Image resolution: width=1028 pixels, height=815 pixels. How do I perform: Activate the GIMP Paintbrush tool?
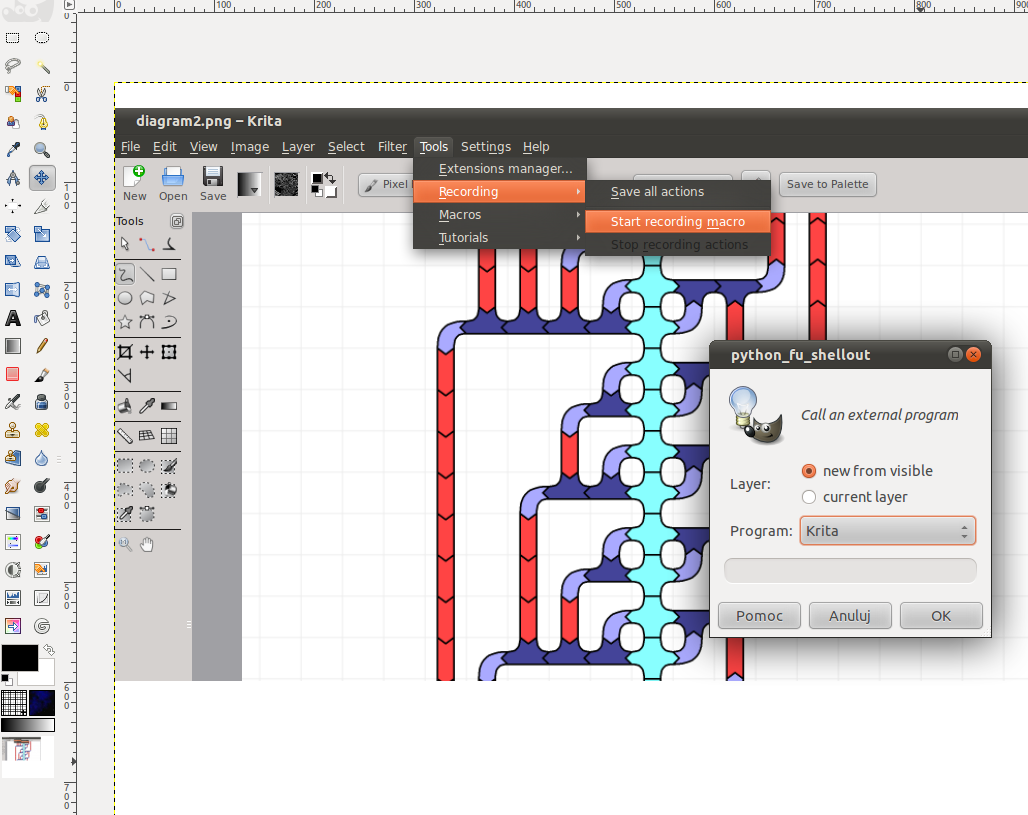pyautogui.click(x=42, y=374)
